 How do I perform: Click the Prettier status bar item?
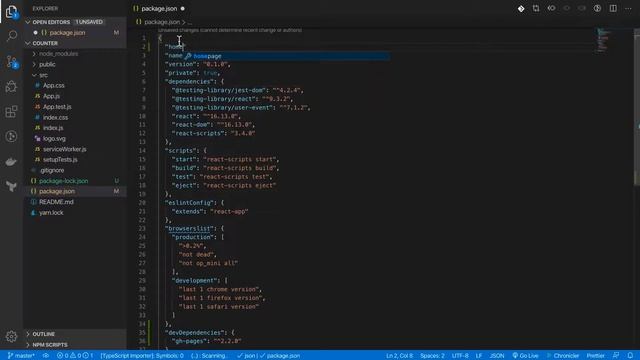tap(596, 356)
